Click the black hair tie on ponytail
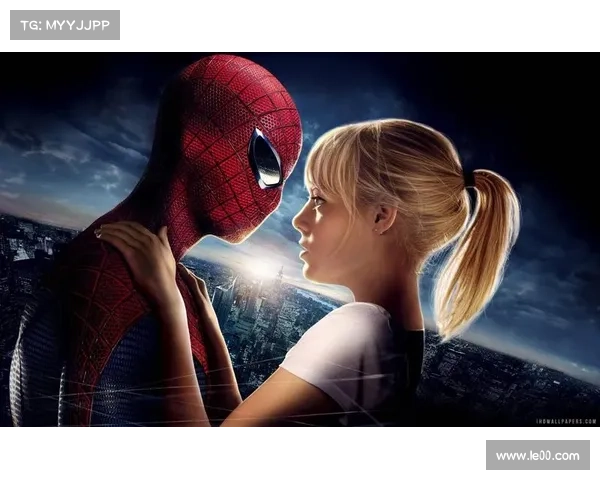This screenshot has width=600, height=480. click(468, 180)
